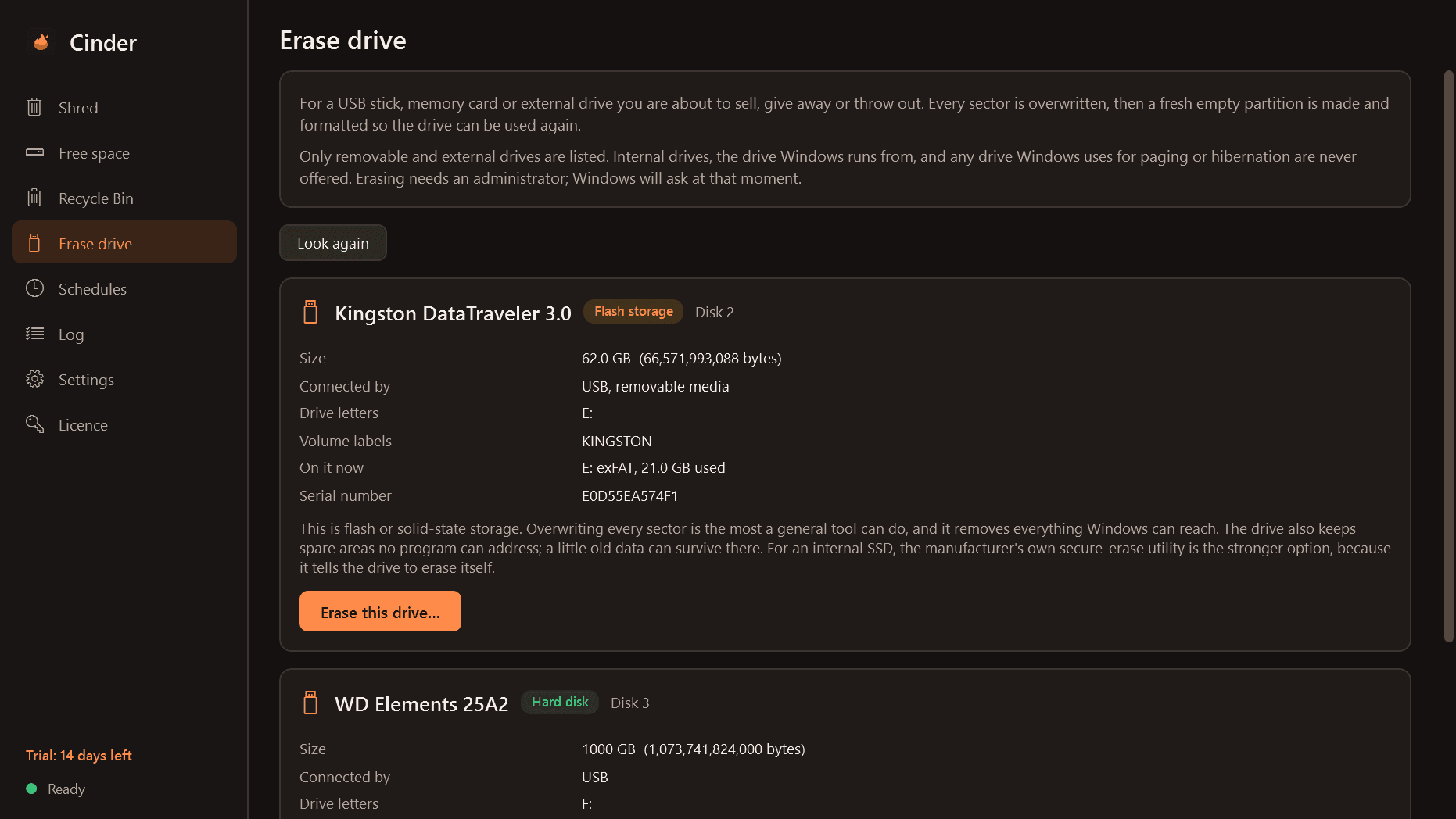The image size is (1456, 819).
Task: Open Free space via its drive icon
Action: click(34, 152)
